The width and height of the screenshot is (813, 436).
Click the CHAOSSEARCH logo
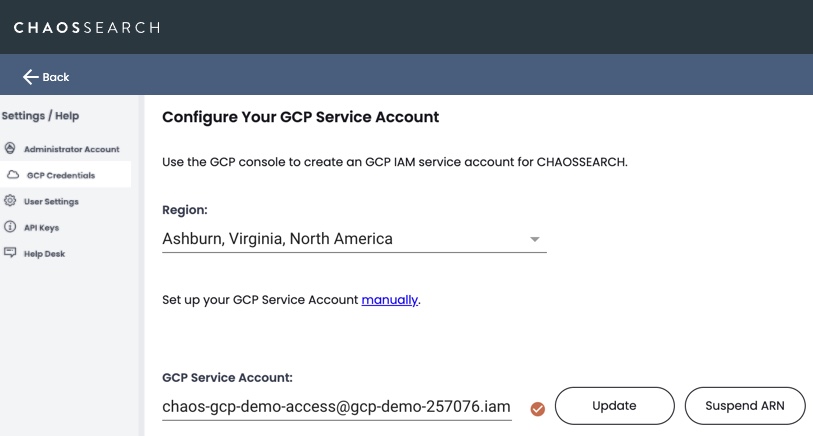click(87, 27)
